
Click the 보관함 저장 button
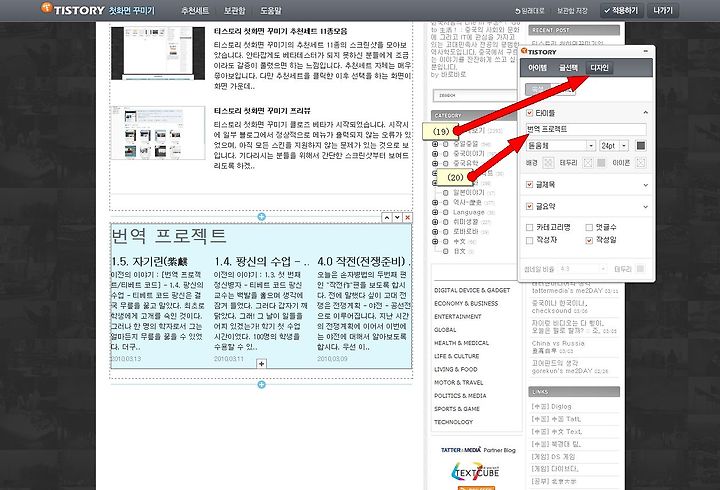click(x=572, y=11)
